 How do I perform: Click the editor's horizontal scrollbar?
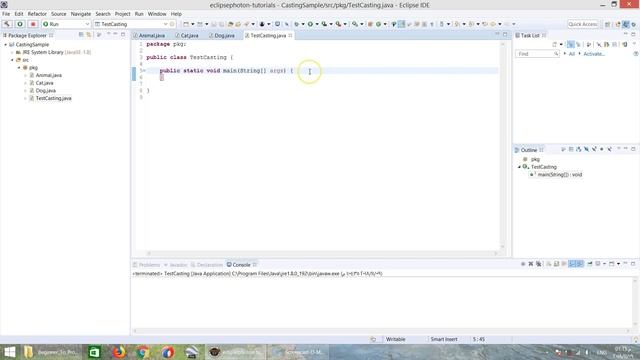click(x=322, y=253)
